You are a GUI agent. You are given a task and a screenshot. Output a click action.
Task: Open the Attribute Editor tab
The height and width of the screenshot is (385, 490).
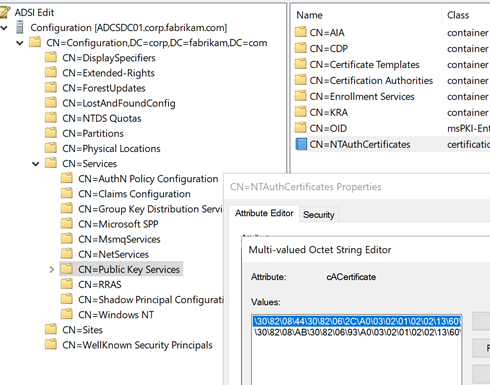click(264, 213)
